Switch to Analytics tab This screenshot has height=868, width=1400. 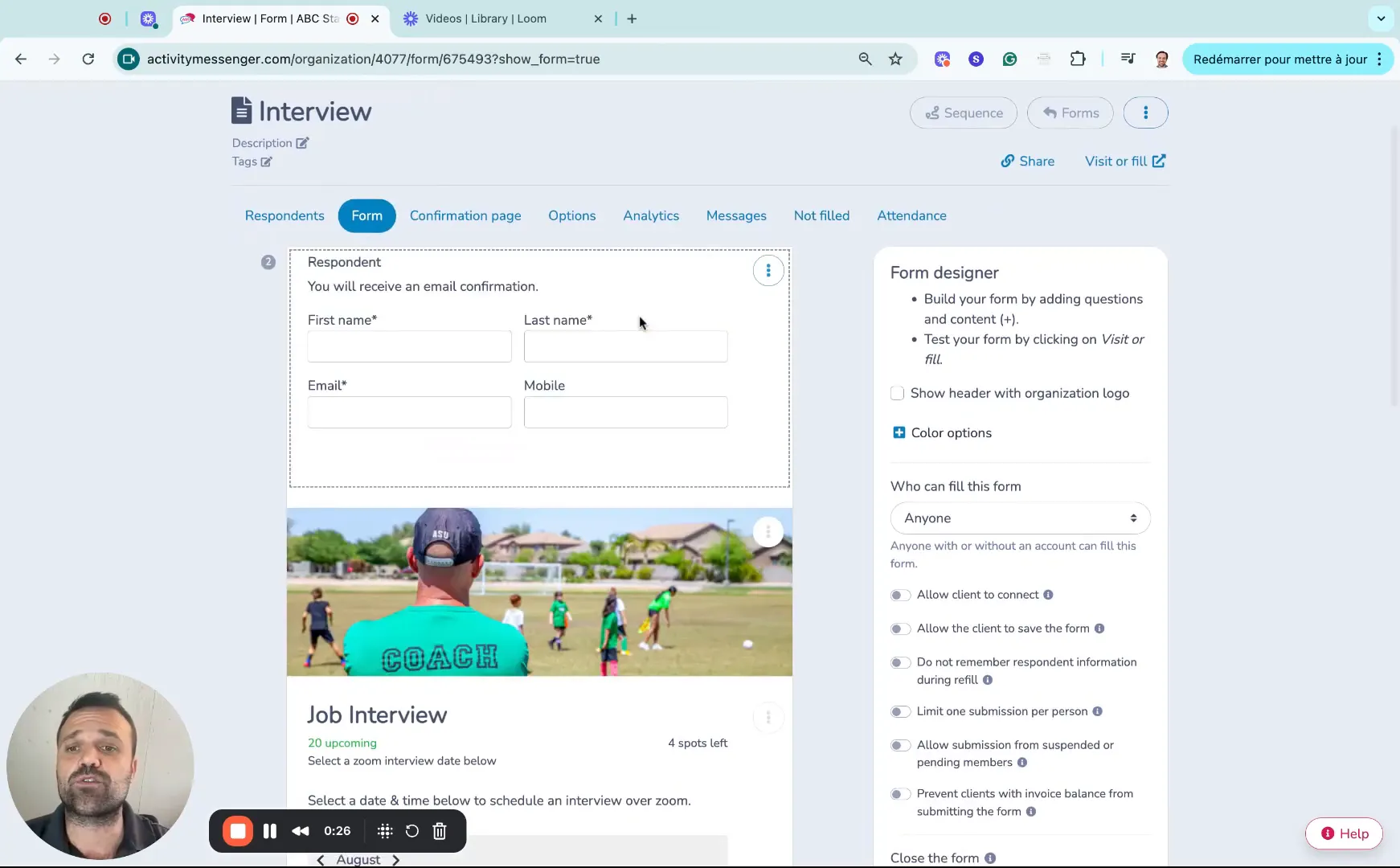tap(651, 215)
